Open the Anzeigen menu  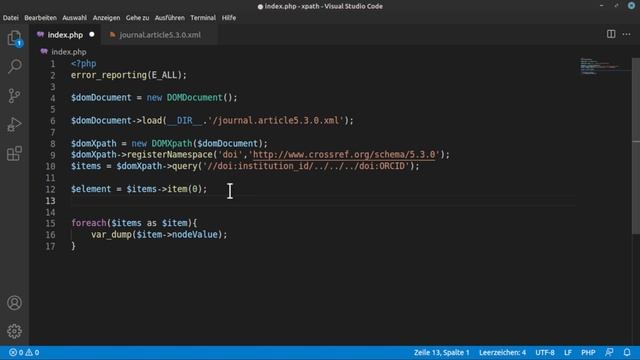coord(106,18)
